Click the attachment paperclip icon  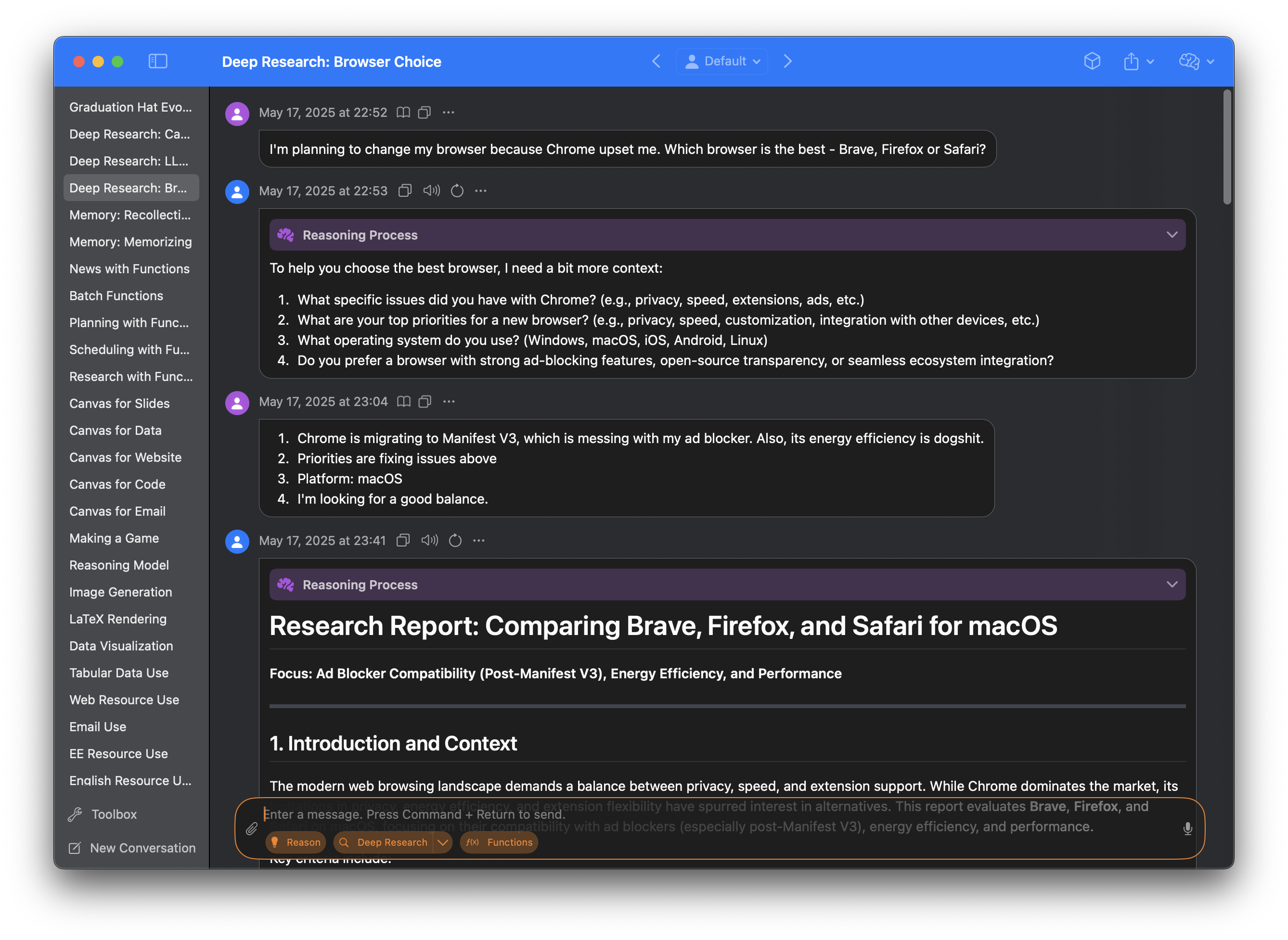tap(252, 829)
